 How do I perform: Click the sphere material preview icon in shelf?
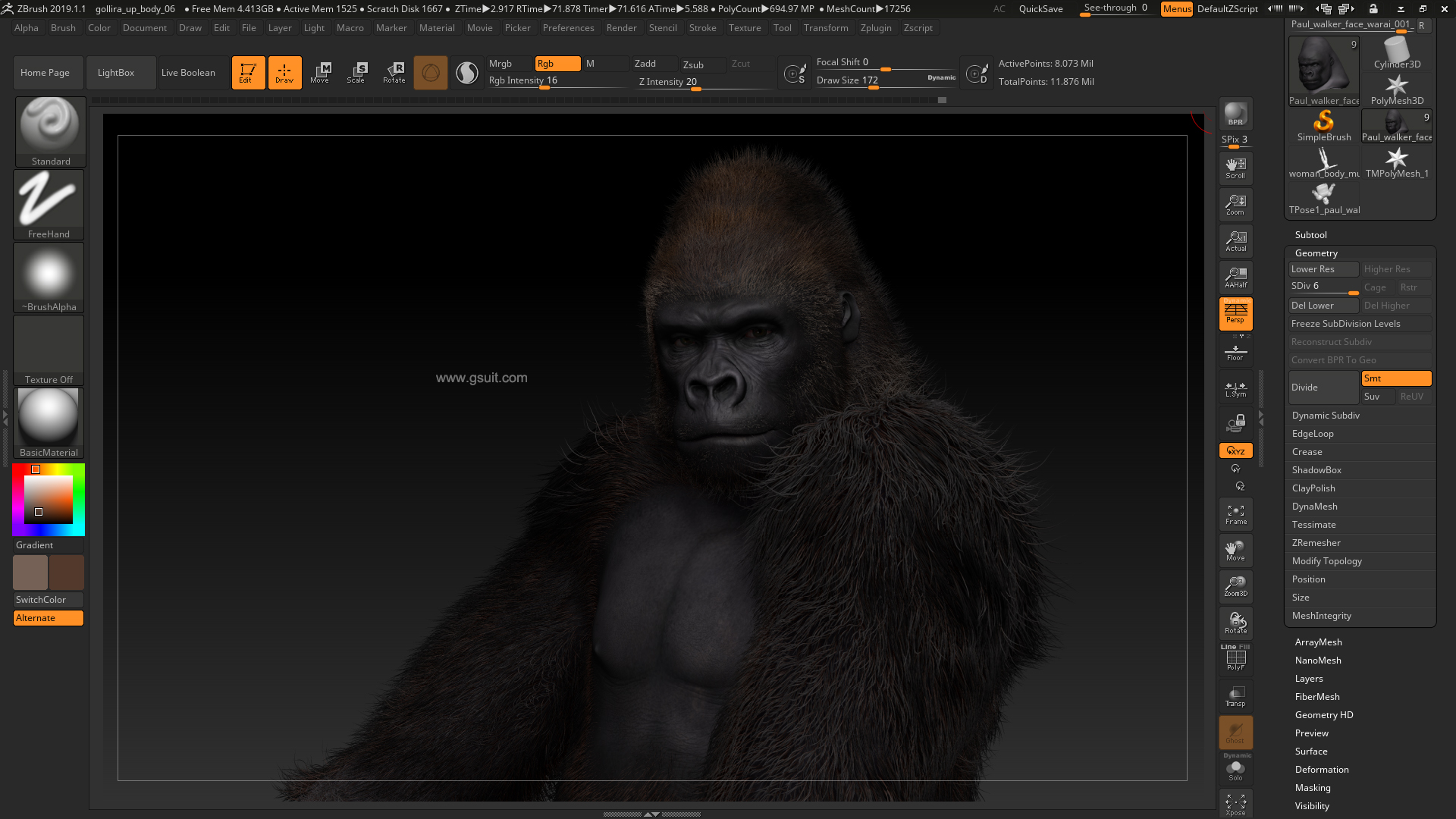click(x=467, y=73)
